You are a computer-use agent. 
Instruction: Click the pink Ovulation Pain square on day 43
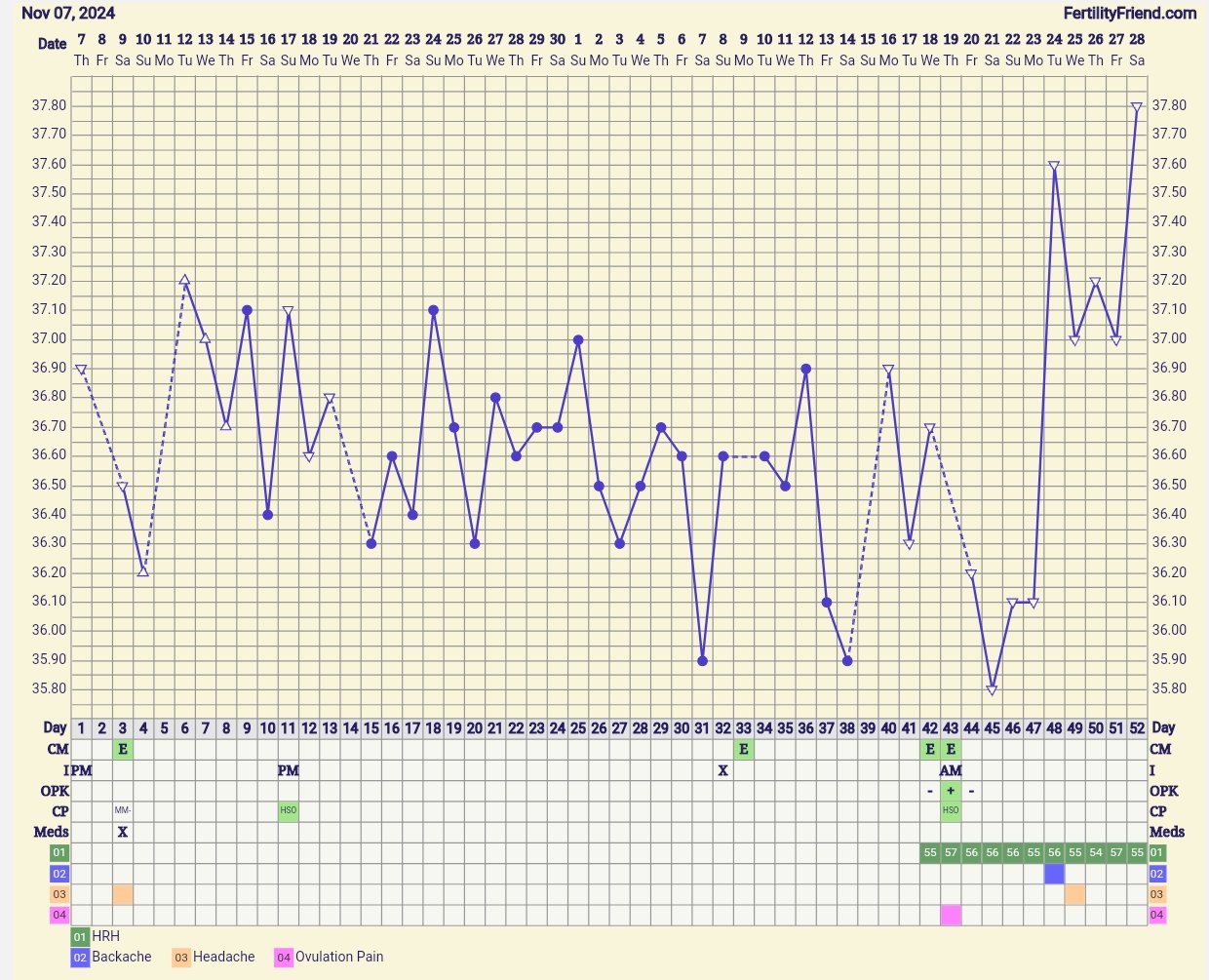tap(951, 915)
